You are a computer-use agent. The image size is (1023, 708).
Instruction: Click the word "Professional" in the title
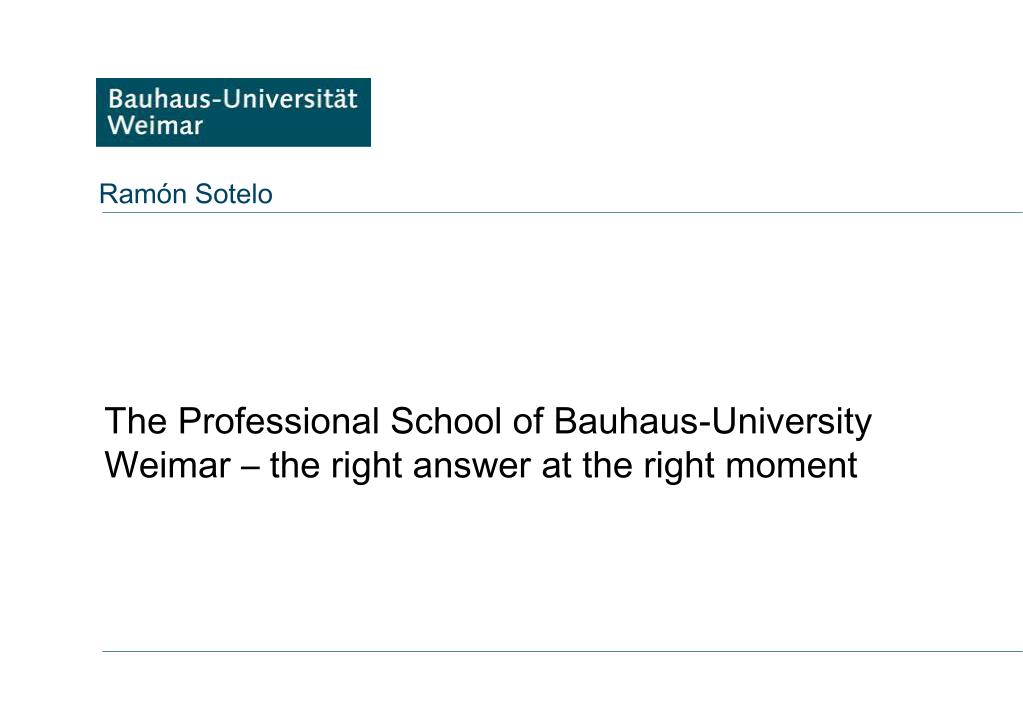tap(279, 421)
